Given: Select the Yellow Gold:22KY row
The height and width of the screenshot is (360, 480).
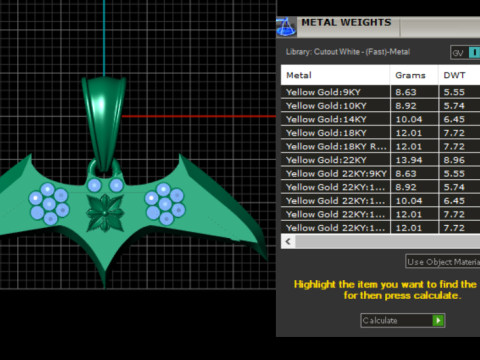Looking at the screenshot, I should pos(381,160).
